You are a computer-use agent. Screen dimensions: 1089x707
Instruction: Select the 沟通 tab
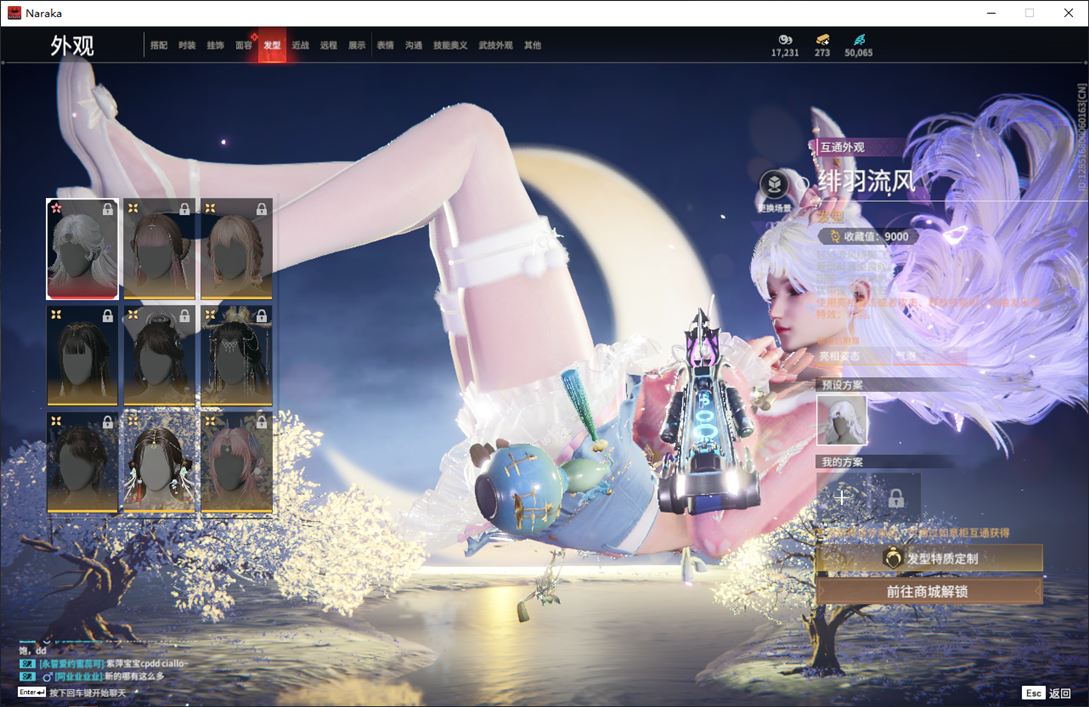[414, 45]
